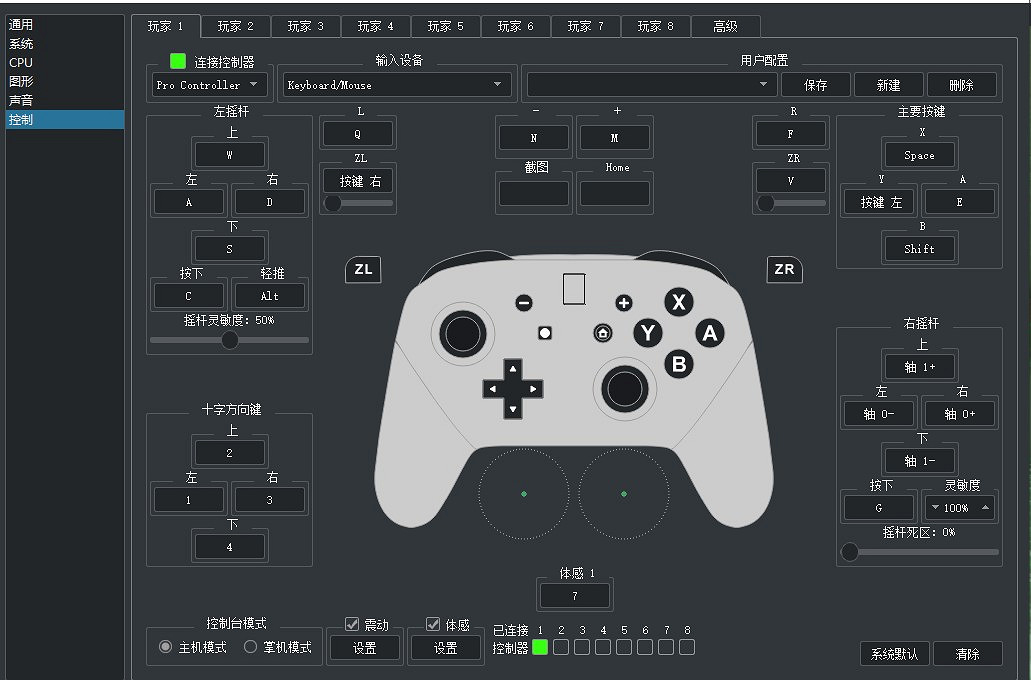This screenshot has height=680, width=1031.
Task: Click the D-pad on controller image
Action: [x=512, y=388]
